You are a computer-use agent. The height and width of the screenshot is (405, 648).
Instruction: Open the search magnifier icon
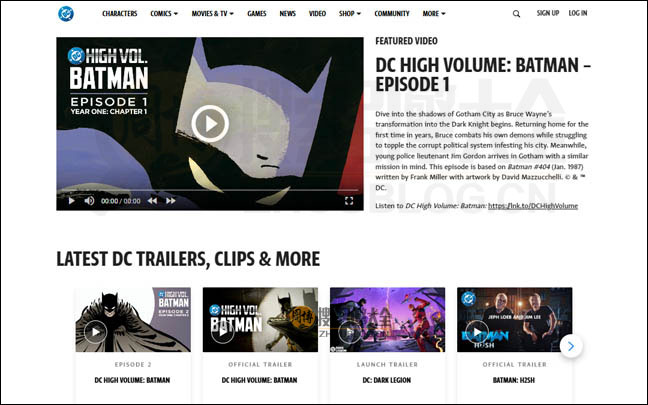(516, 14)
